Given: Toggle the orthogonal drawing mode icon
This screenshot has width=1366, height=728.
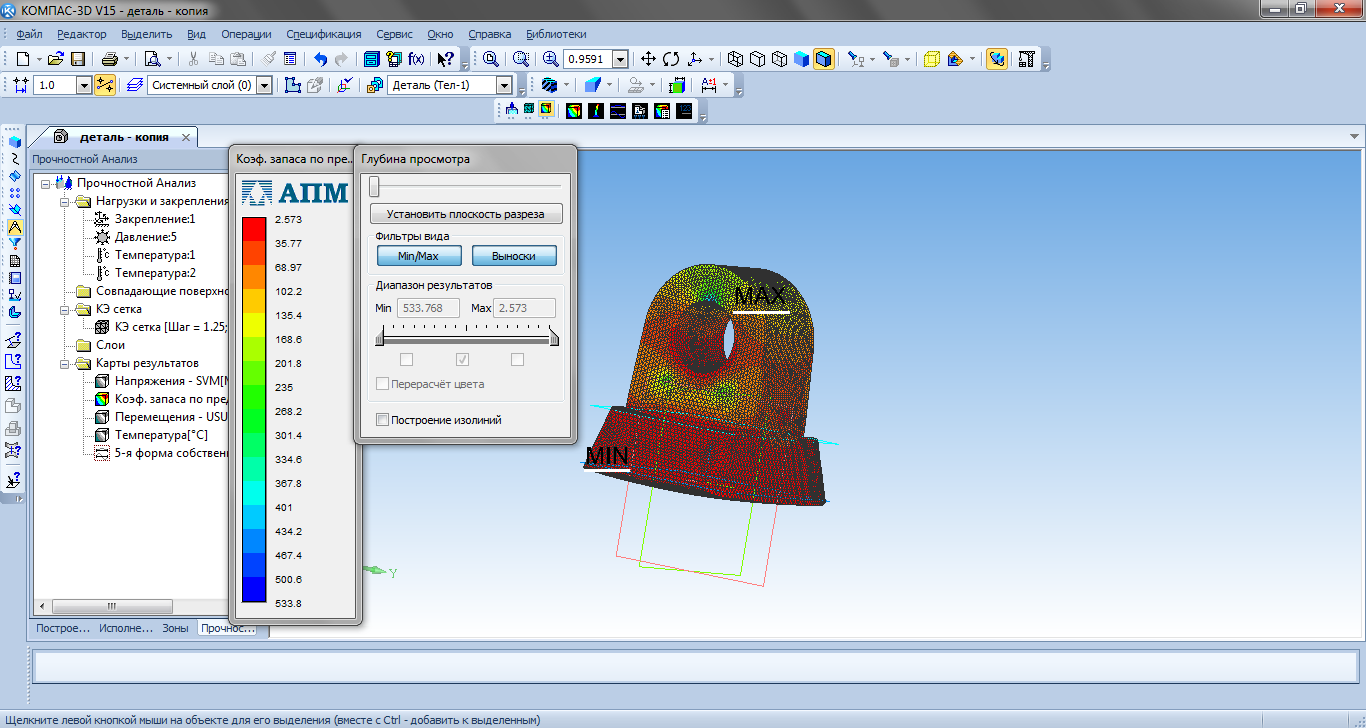Looking at the screenshot, I should tap(105, 85).
